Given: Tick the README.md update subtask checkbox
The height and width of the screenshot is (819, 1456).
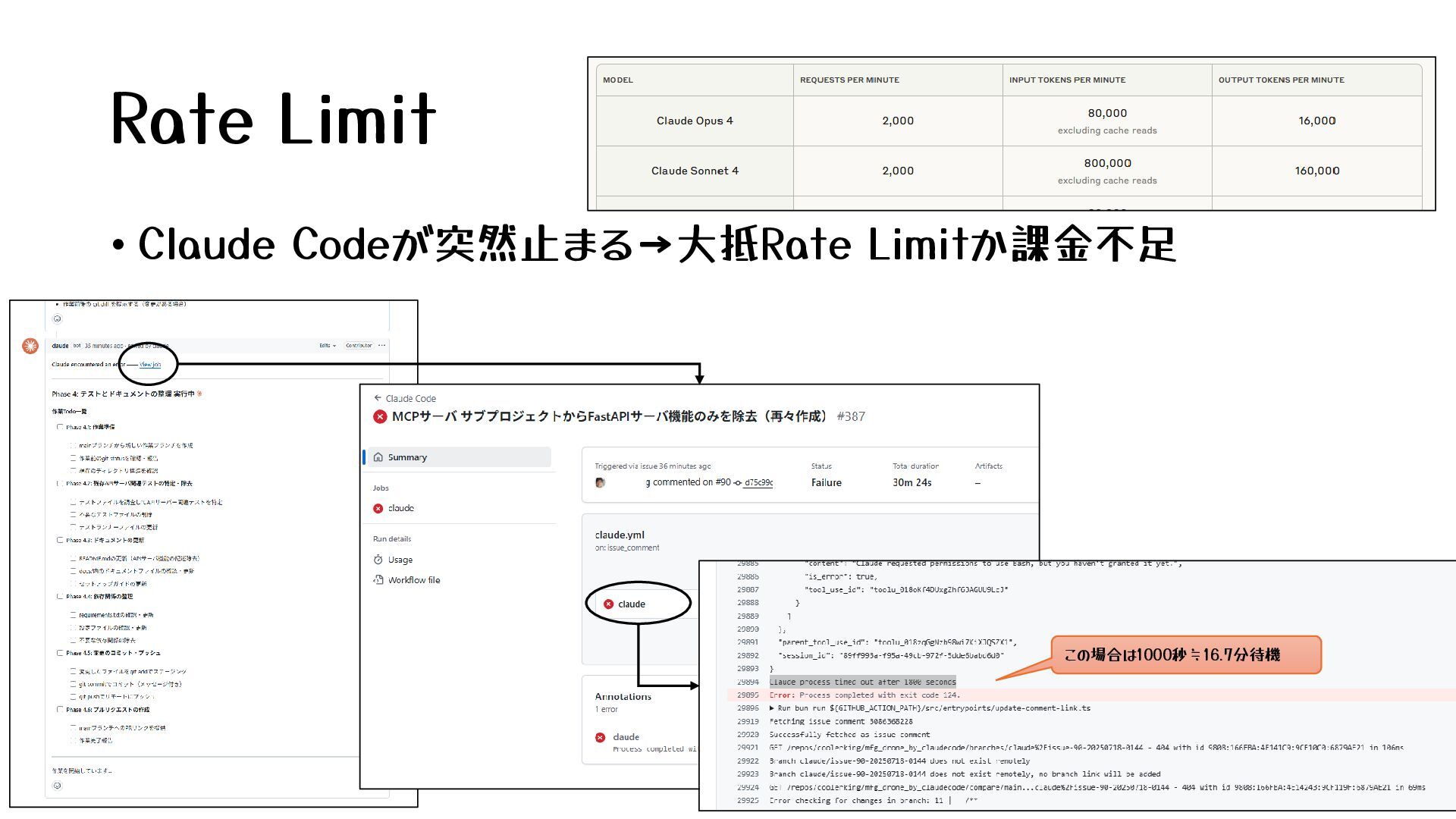Looking at the screenshot, I should pyautogui.click(x=73, y=558).
